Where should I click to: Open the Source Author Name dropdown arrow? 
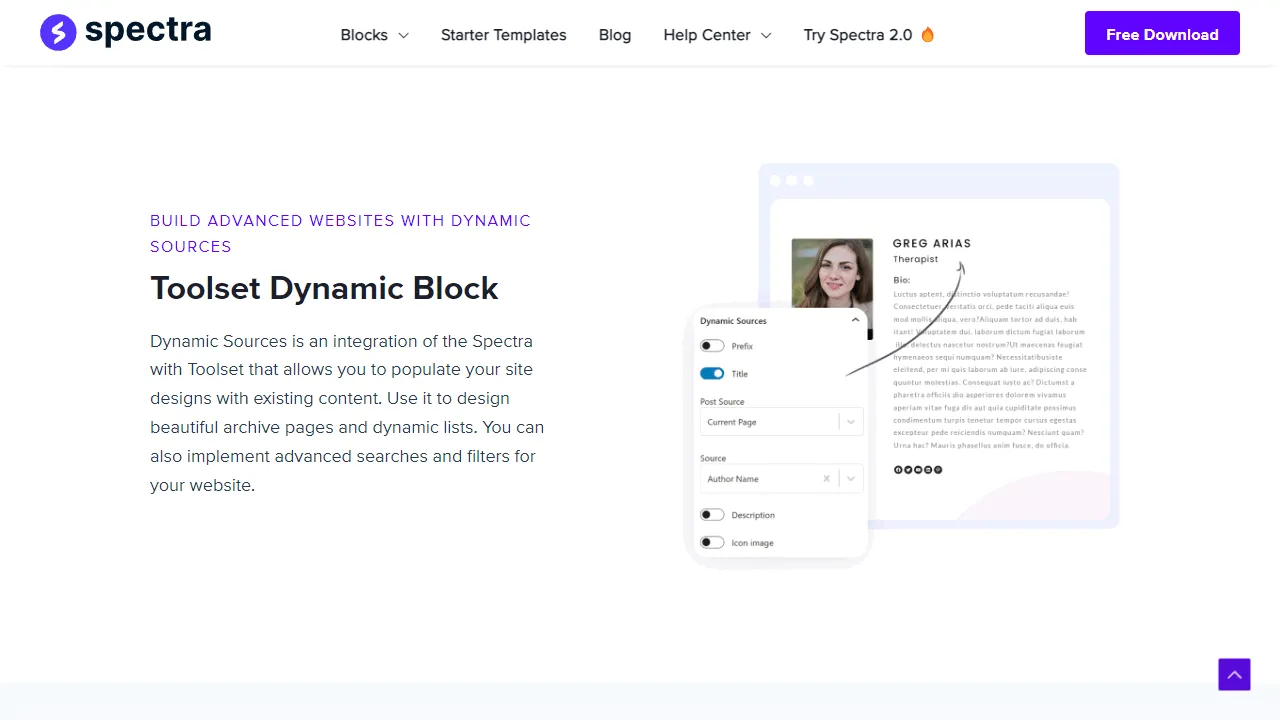(851, 479)
